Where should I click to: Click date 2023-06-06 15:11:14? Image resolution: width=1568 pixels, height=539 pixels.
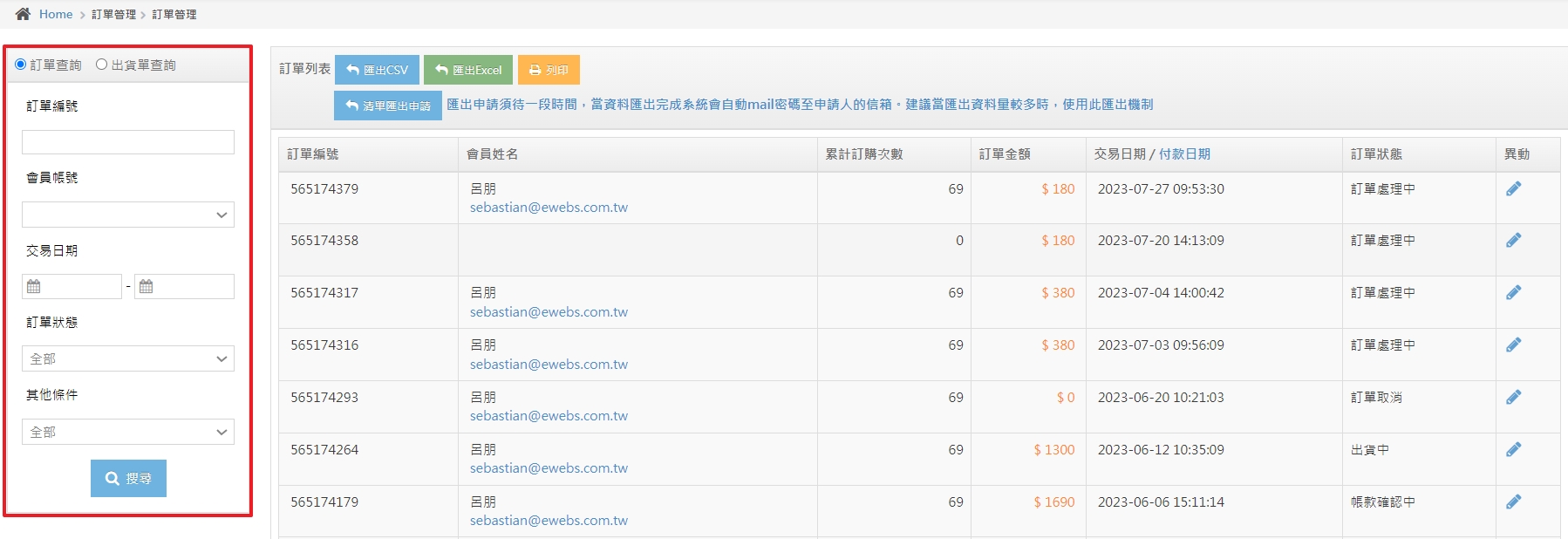pos(1161,502)
